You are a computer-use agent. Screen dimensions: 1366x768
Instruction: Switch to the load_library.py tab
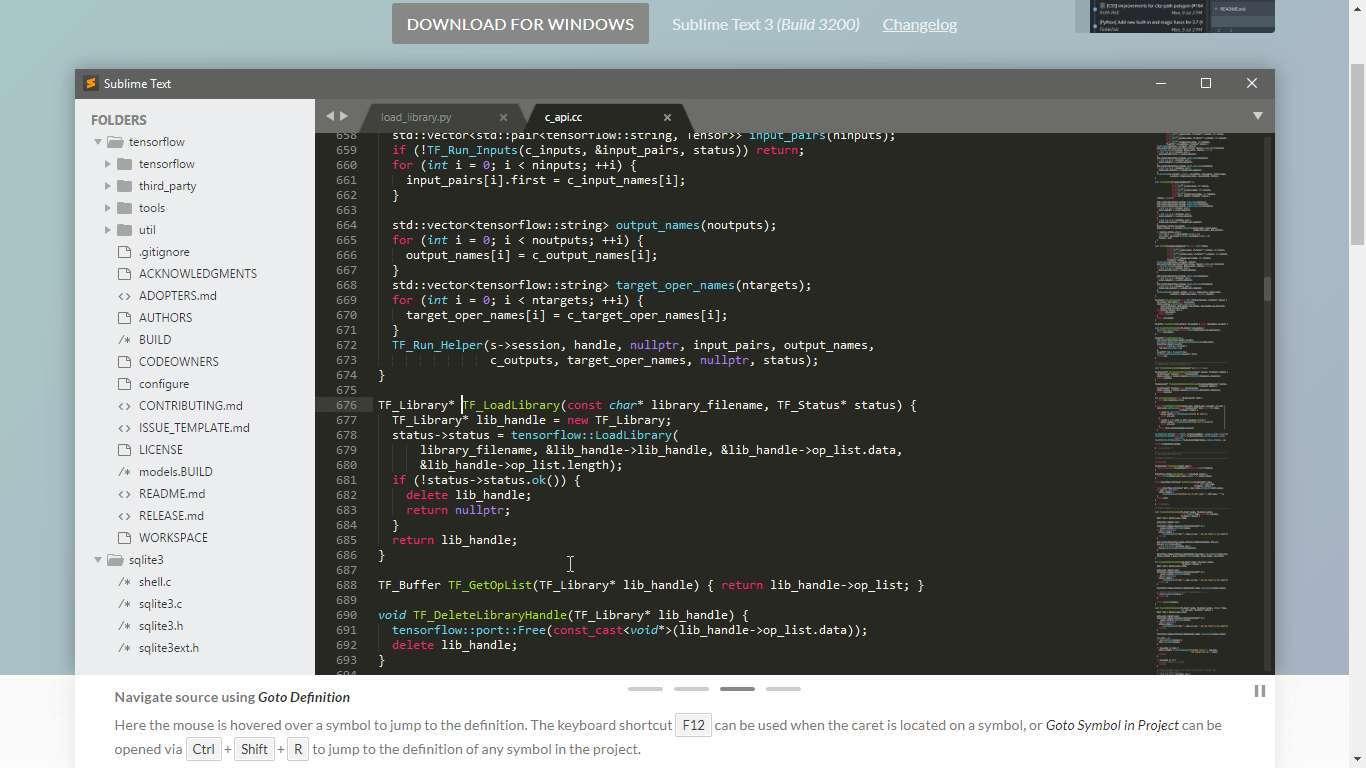click(x=416, y=117)
